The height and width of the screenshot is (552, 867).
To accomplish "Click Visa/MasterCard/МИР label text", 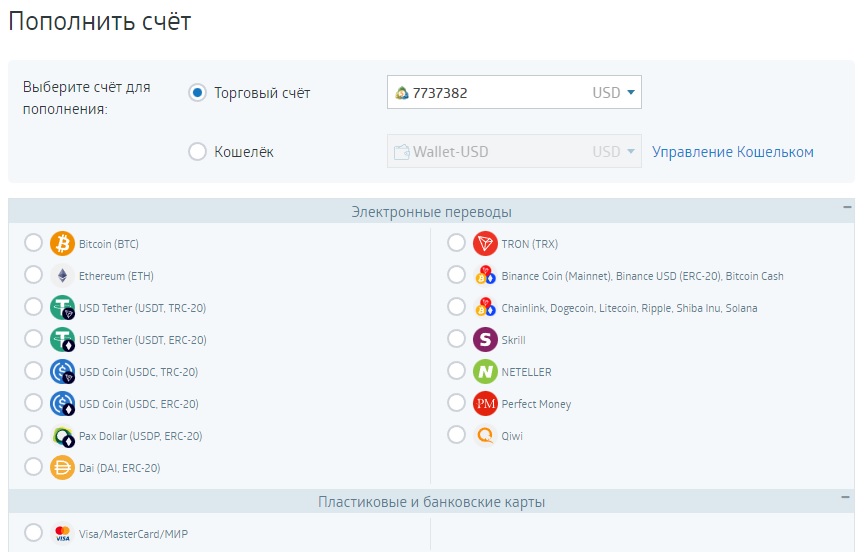I will tap(133, 534).
